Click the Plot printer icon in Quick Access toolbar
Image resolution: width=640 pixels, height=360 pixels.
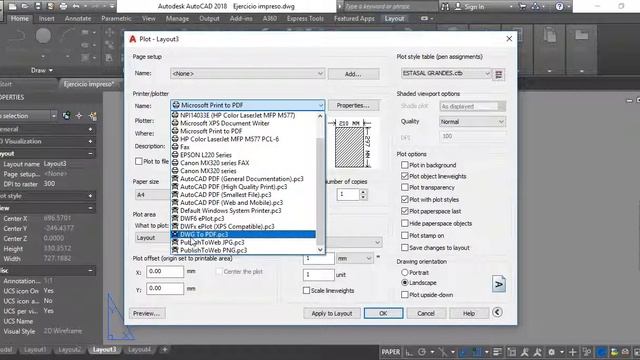point(63,6)
